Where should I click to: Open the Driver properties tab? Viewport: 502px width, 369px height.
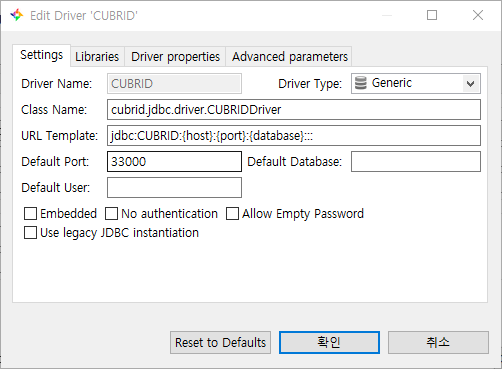coord(175,57)
